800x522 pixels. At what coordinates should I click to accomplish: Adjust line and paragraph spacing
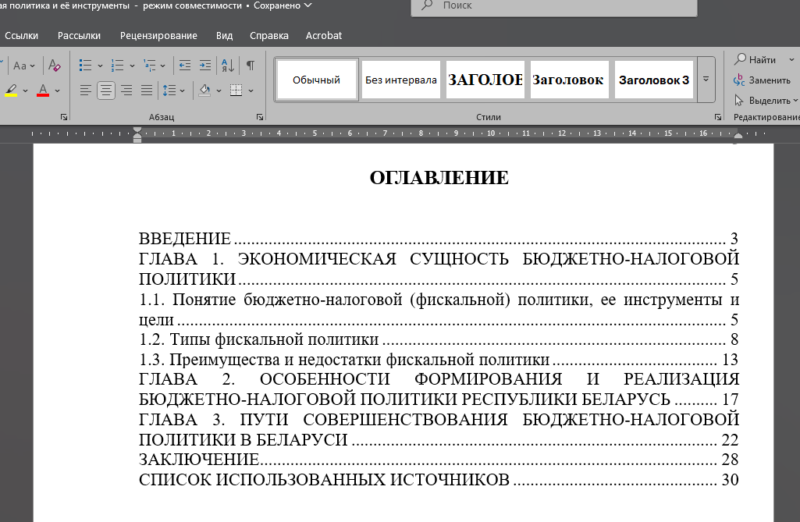click(169, 91)
